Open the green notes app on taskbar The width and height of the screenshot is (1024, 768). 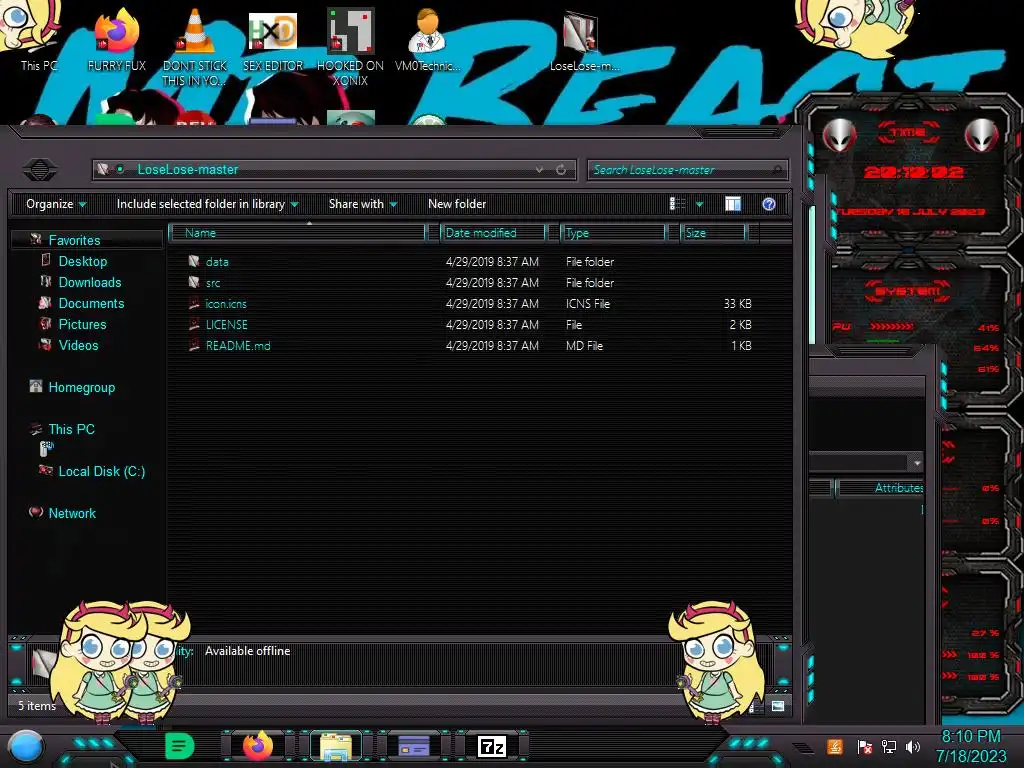pos(180,746)
